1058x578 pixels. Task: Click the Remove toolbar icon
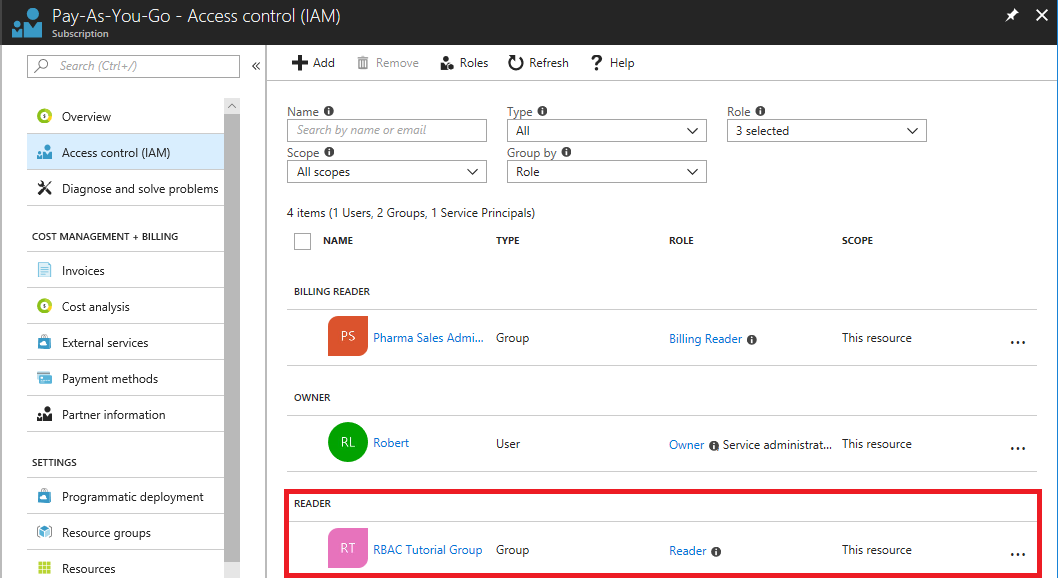364,62
